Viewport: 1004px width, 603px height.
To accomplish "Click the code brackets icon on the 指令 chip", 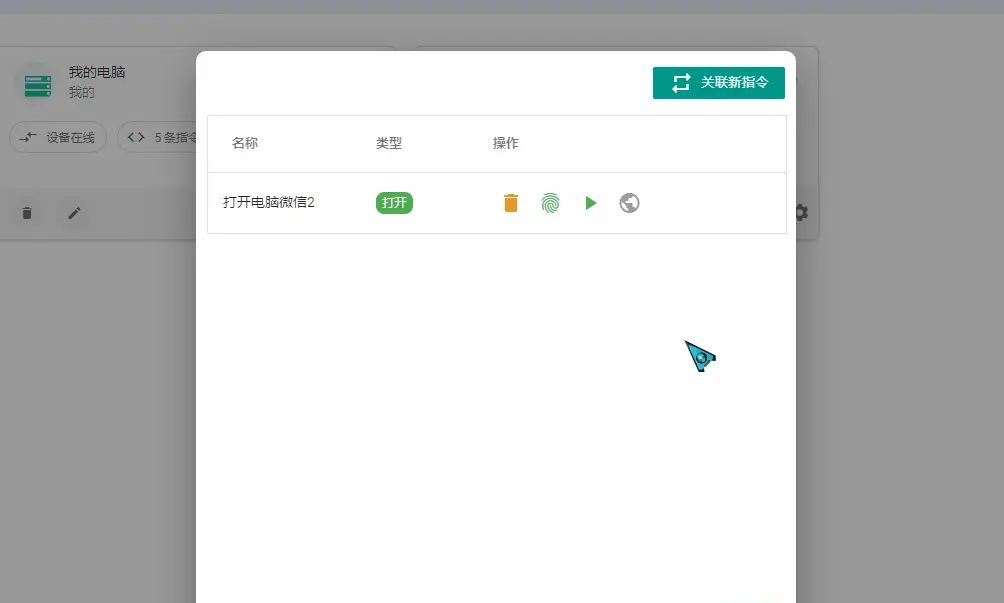I will [137, 137].
